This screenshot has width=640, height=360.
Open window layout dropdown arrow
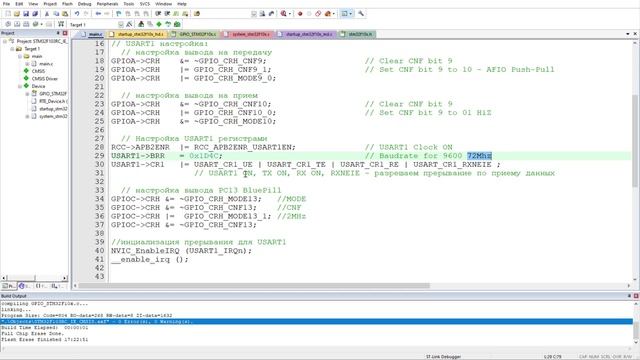[351, 14]
